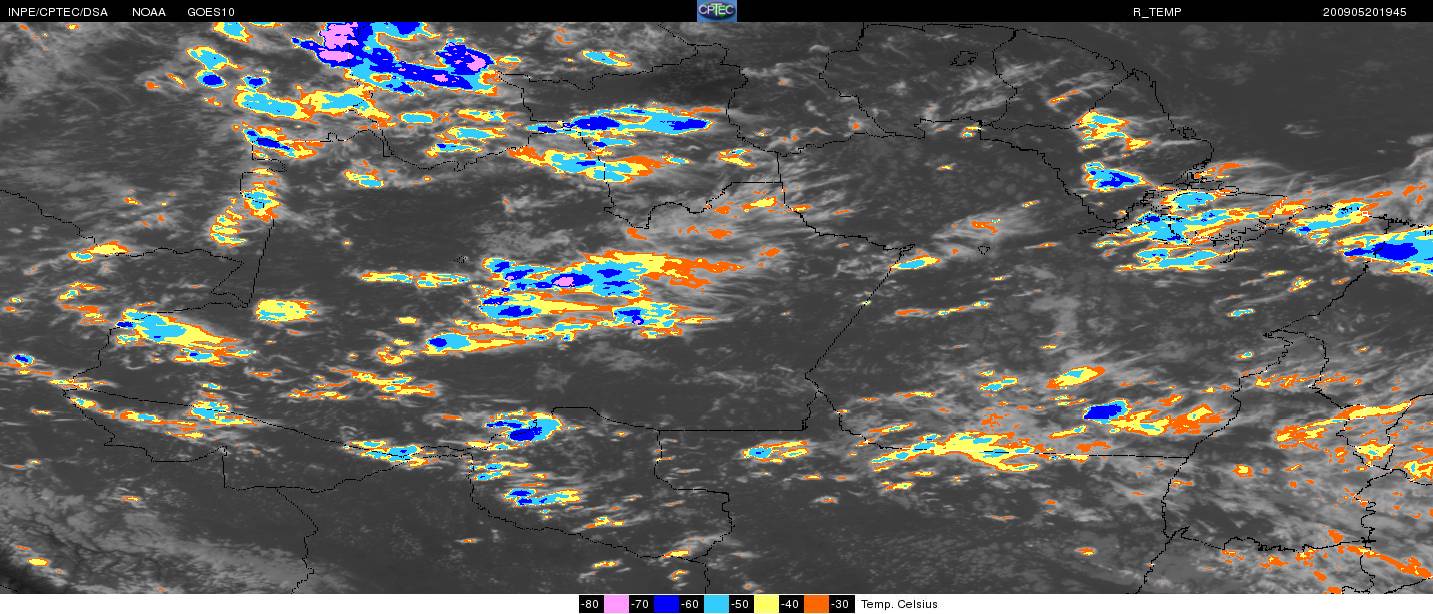Click the -60 legend temperature label
This screenshot has width=1433, height=614.
pyautogui.click(x=691, y=604)
